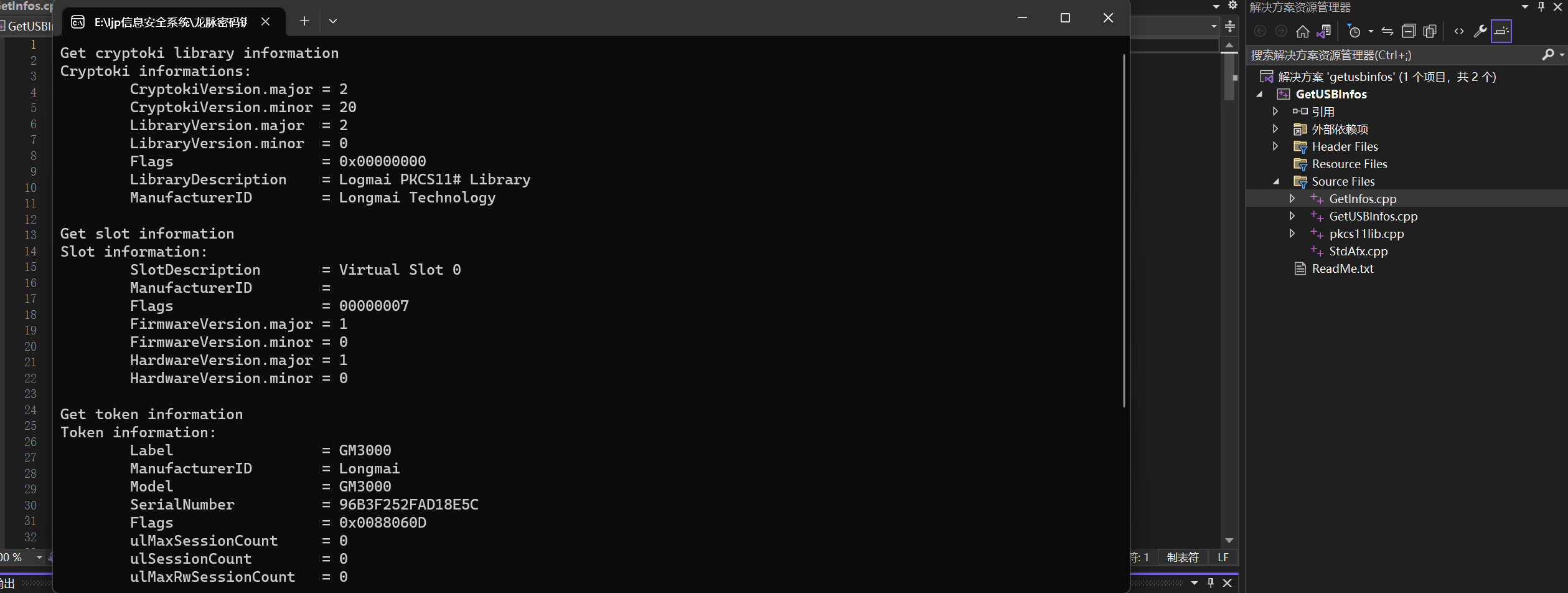Select the Source Files folder
The height and width of the screenshot is (593, 1568).
(1343, 181)
